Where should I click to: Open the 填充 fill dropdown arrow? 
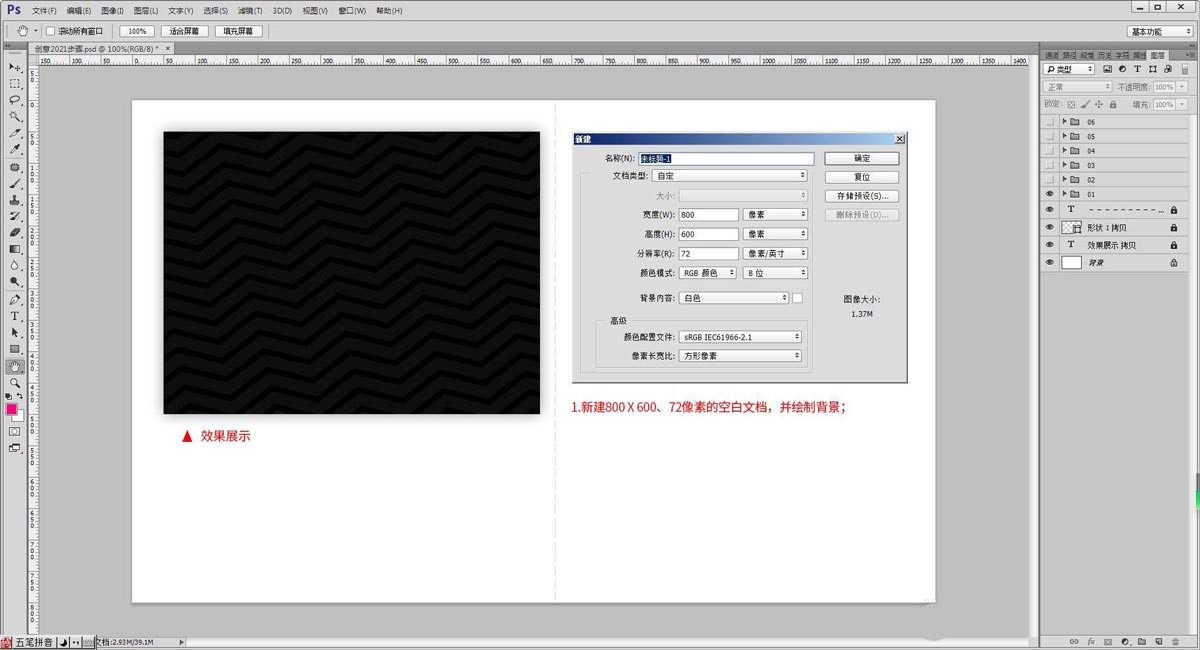1183,104
